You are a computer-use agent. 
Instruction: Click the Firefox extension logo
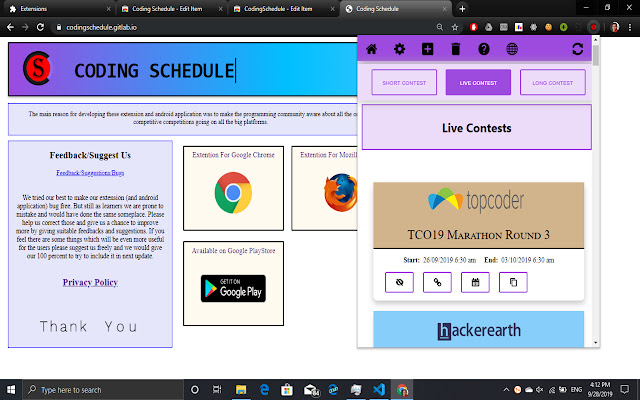coord(340,193)
